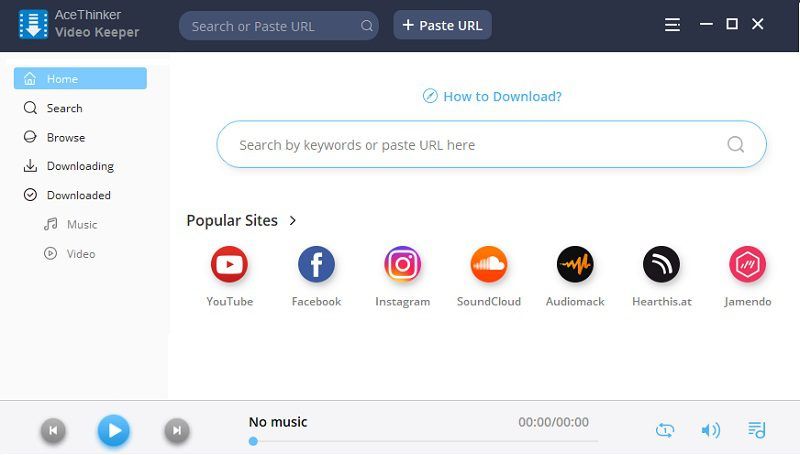Focus the top Search or Paste URL field
The height and width of the screenshot is (455, 800).
tap(279, 26)
